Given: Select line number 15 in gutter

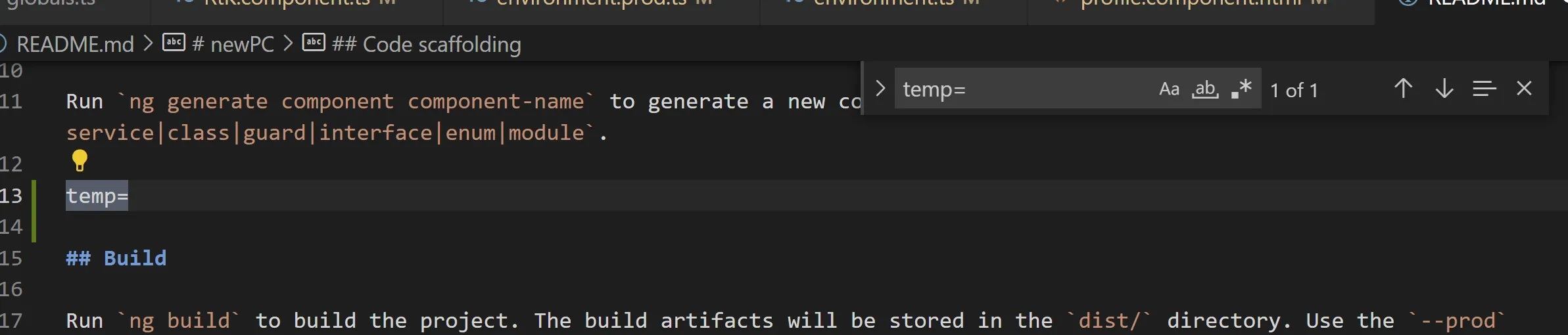Looking at the screenshot, I should [11, 258].
